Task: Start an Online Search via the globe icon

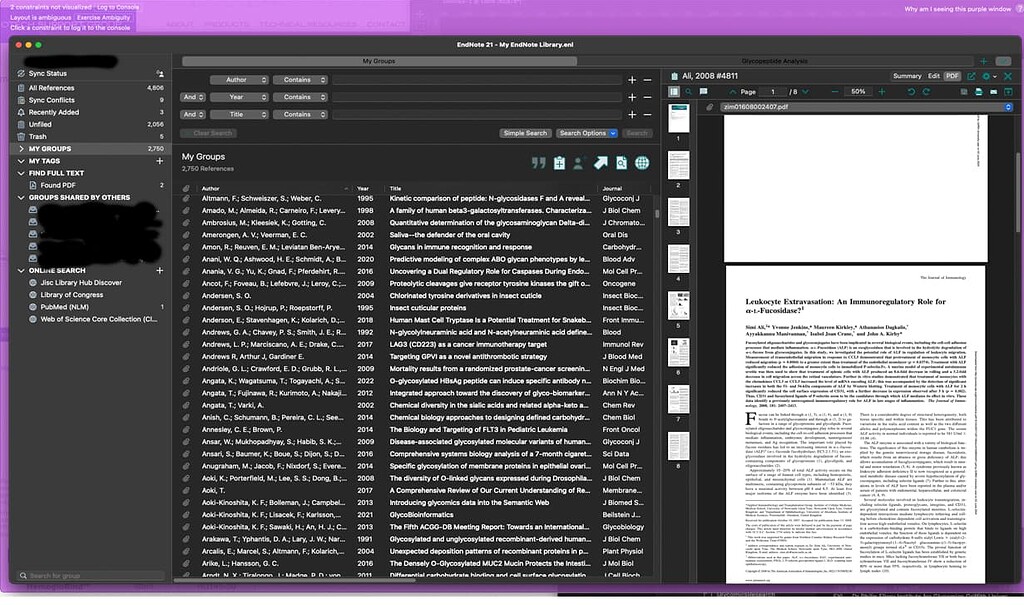Action: [641, 164]
